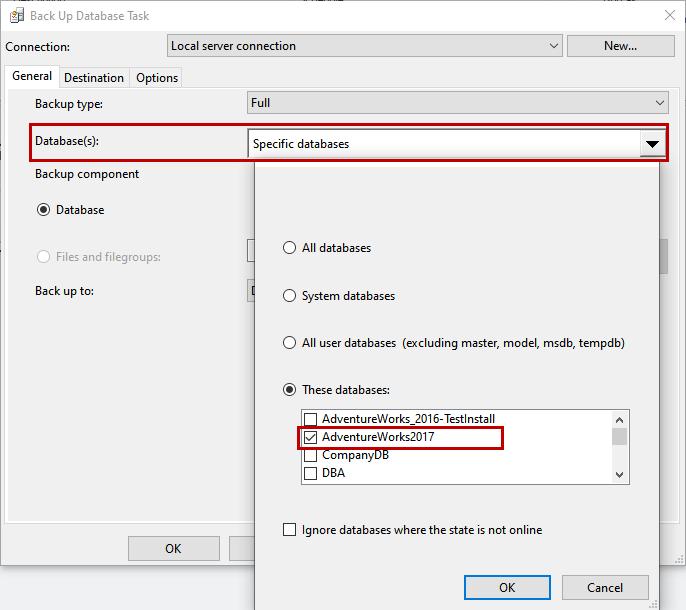Click Cancel in the database popup

point(605,587)
